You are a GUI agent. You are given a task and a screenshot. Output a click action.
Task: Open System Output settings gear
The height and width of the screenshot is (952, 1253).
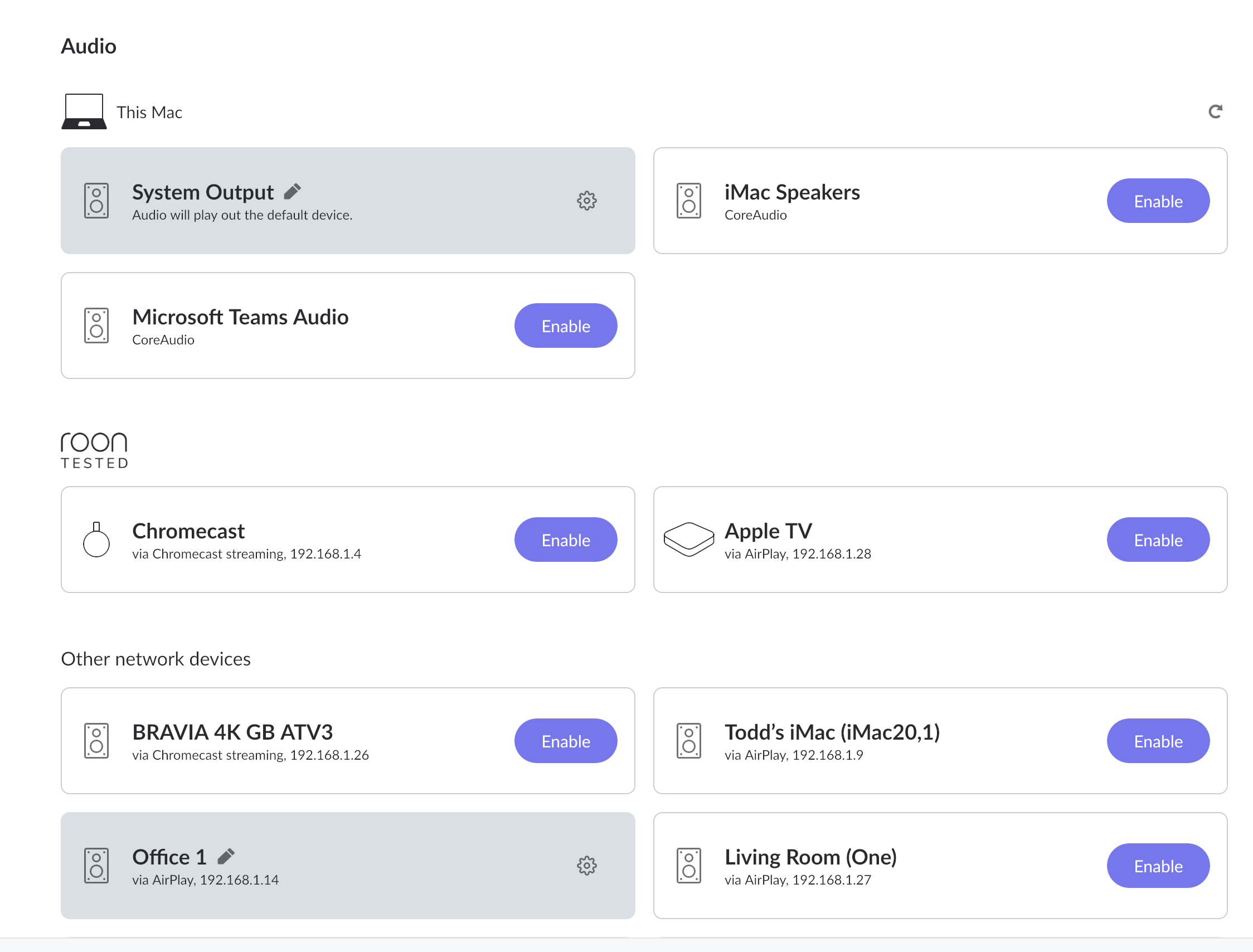tap(586, 201)
